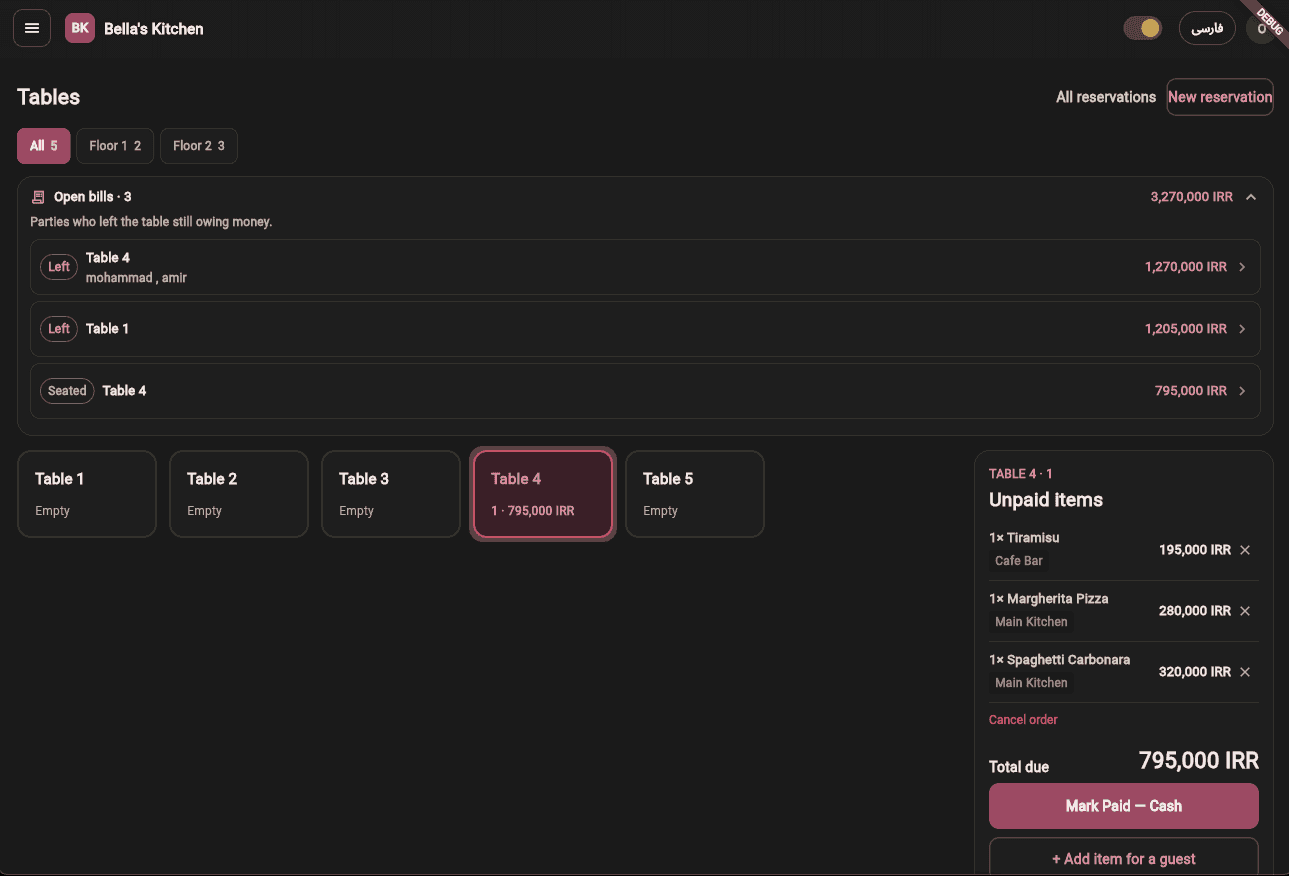Click Add item for a guest
This screenshot has height=876, width=1289.
1124,858
